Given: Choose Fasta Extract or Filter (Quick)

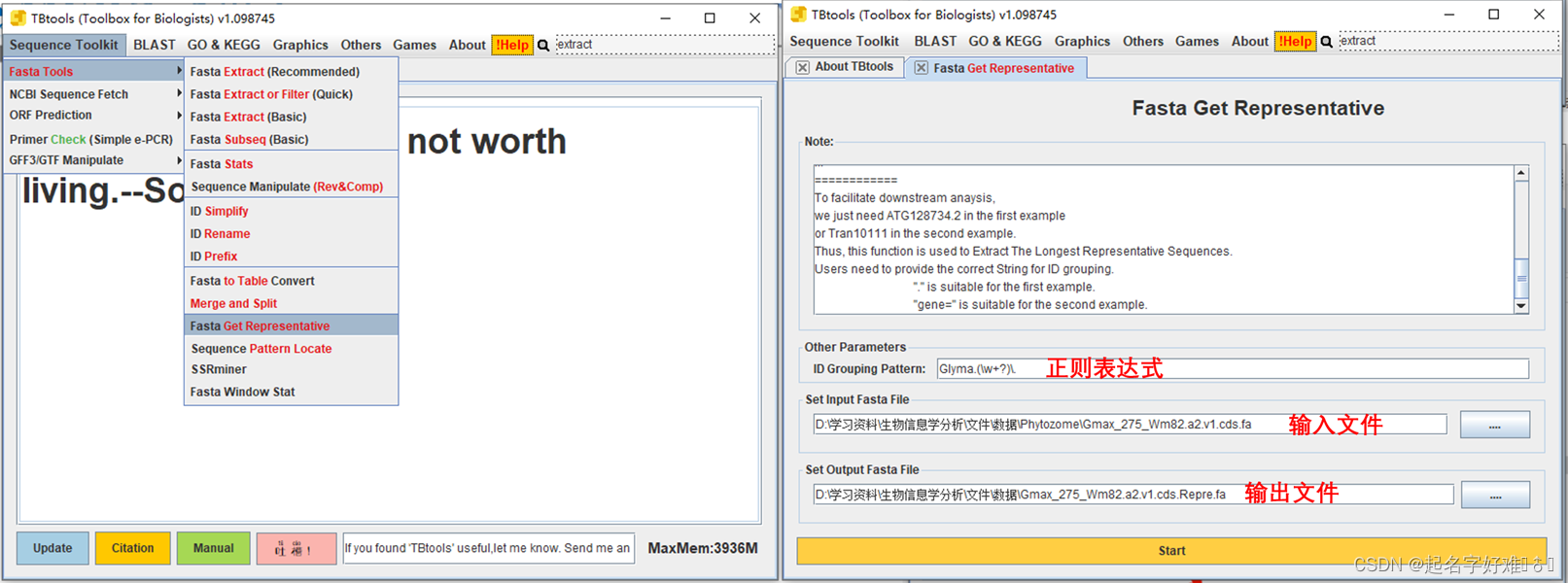Looking at the screenshot, I should point(291,94).
